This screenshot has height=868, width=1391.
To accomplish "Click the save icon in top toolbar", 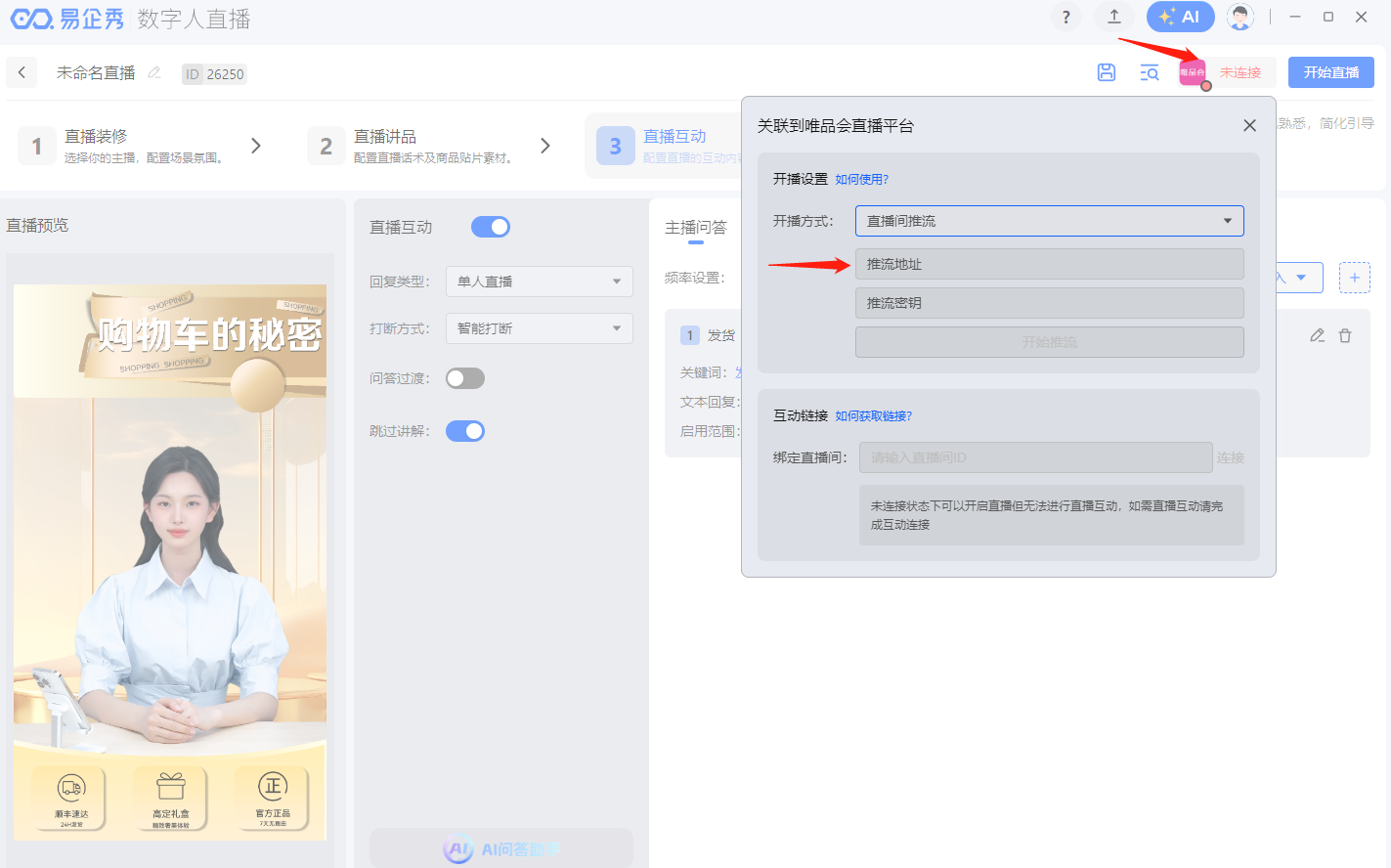I will [1106, 72].
